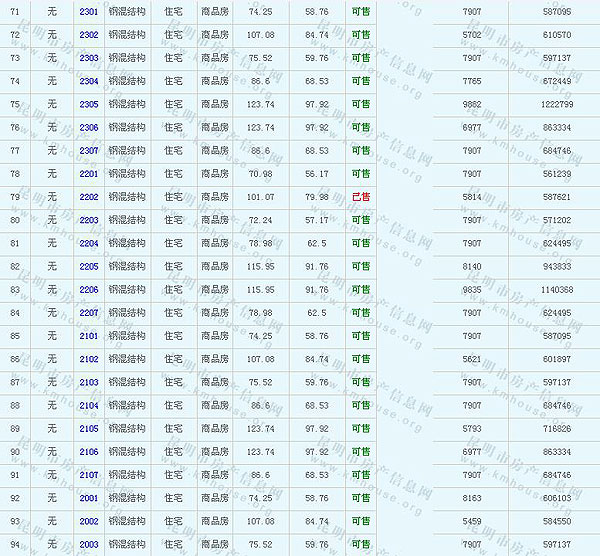Image resolution: width=600 pixels, height=556 pixels.
Task: Open room 2302 details link
Action: [x=88, y=34]
